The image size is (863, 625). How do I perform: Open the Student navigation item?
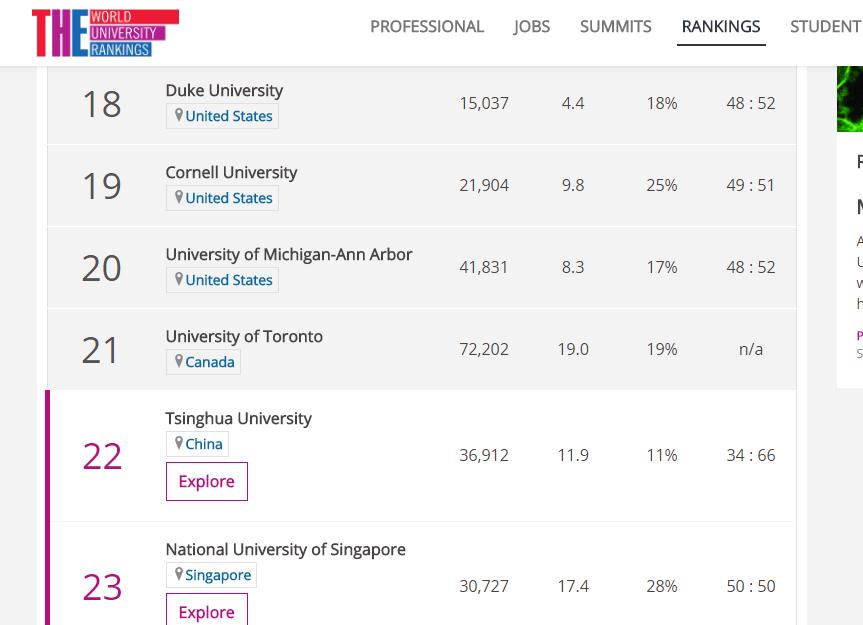click(x=825, y=27)
